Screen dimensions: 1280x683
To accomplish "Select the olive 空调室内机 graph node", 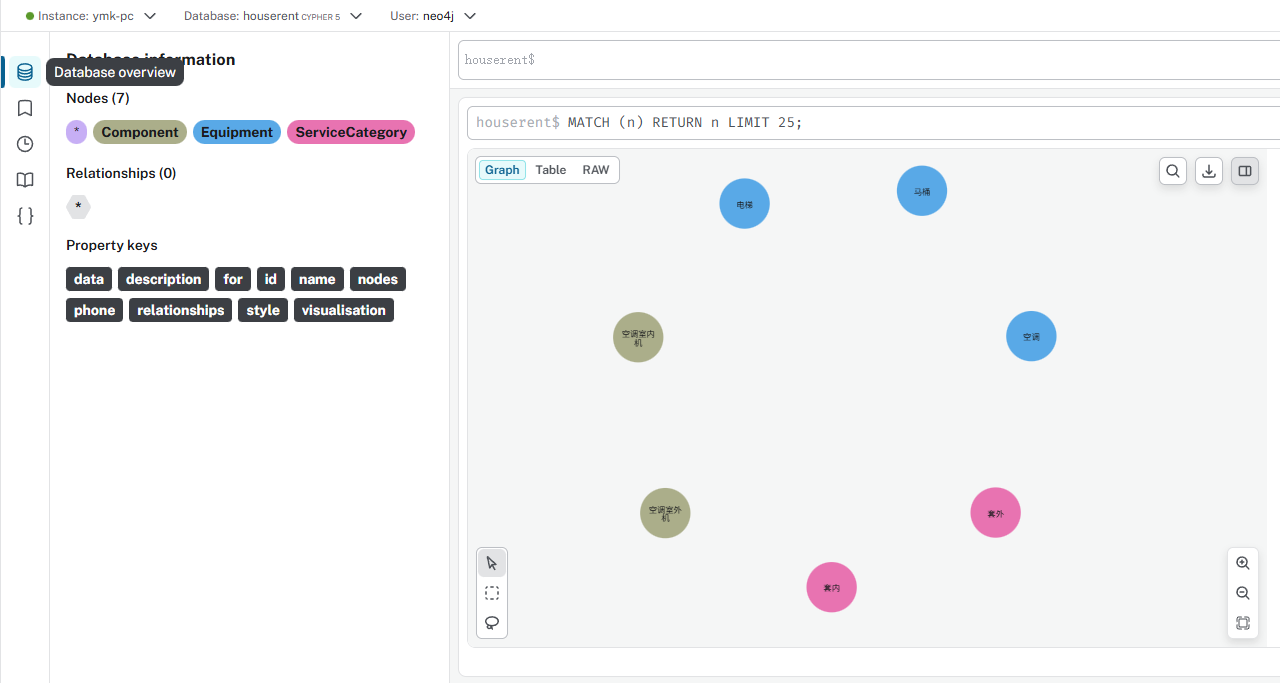I will click(638, 337).
